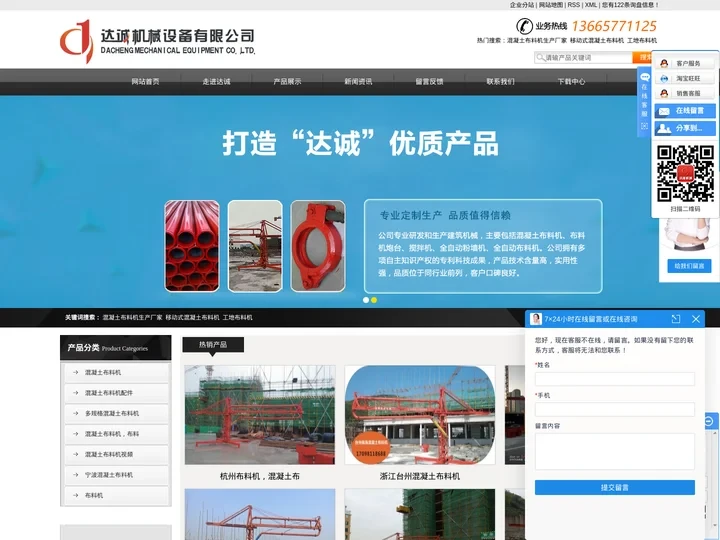
Task: Open product image 杭州布料机，混凝土布
Action: (x=260, y=415)
